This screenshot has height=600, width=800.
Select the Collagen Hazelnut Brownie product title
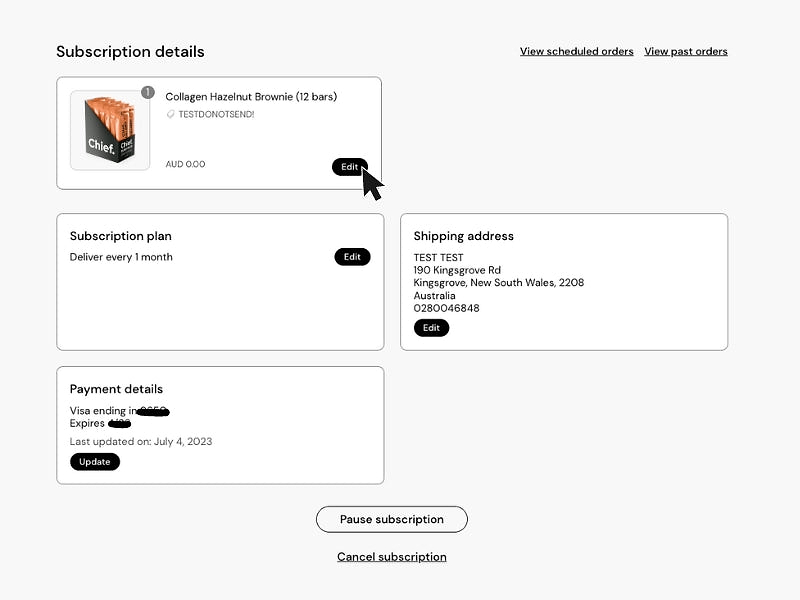(251, 97)
